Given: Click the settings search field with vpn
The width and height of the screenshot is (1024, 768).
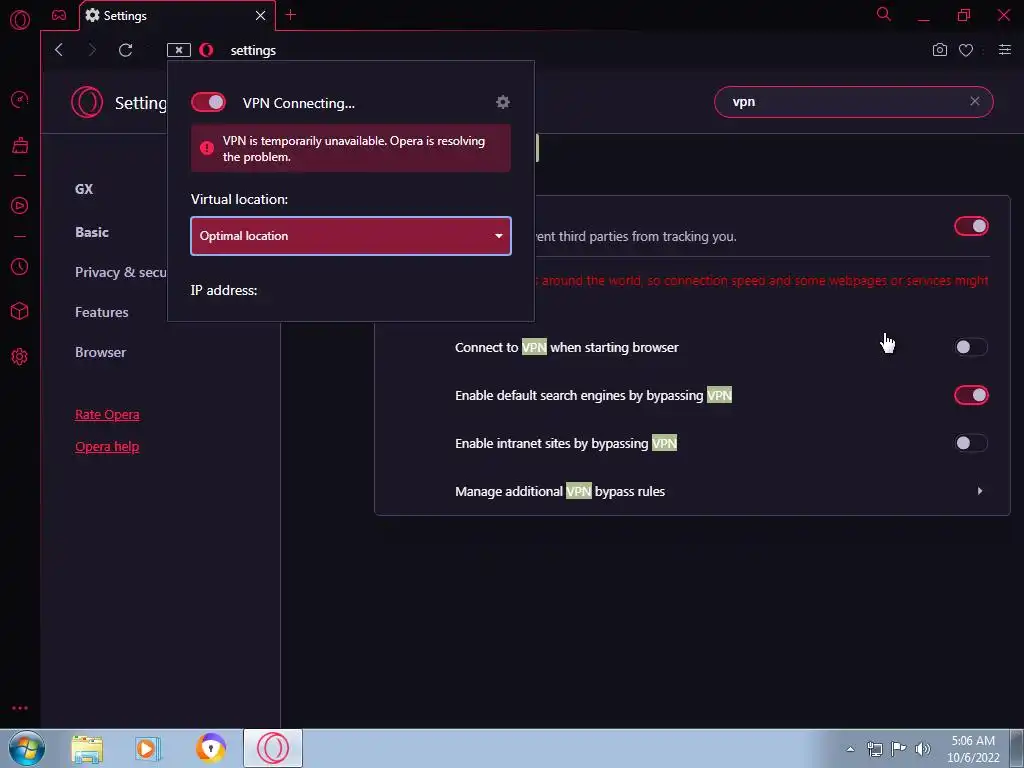Looking at the screenshot, I should 854,102.
